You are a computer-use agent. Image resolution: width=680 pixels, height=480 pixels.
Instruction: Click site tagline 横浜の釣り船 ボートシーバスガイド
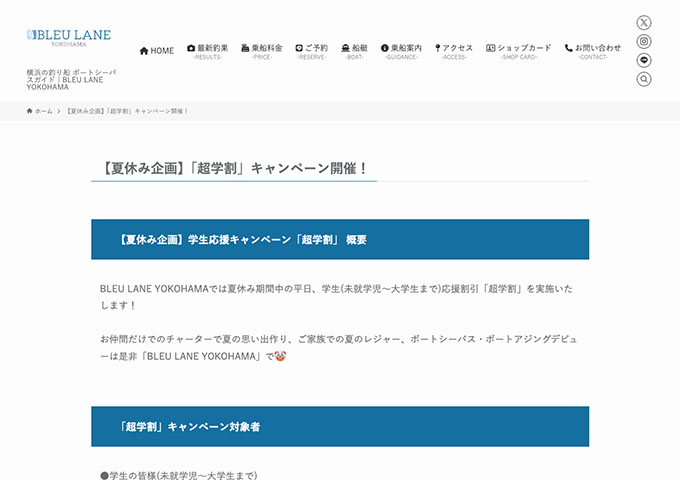(x=71, y=80)
